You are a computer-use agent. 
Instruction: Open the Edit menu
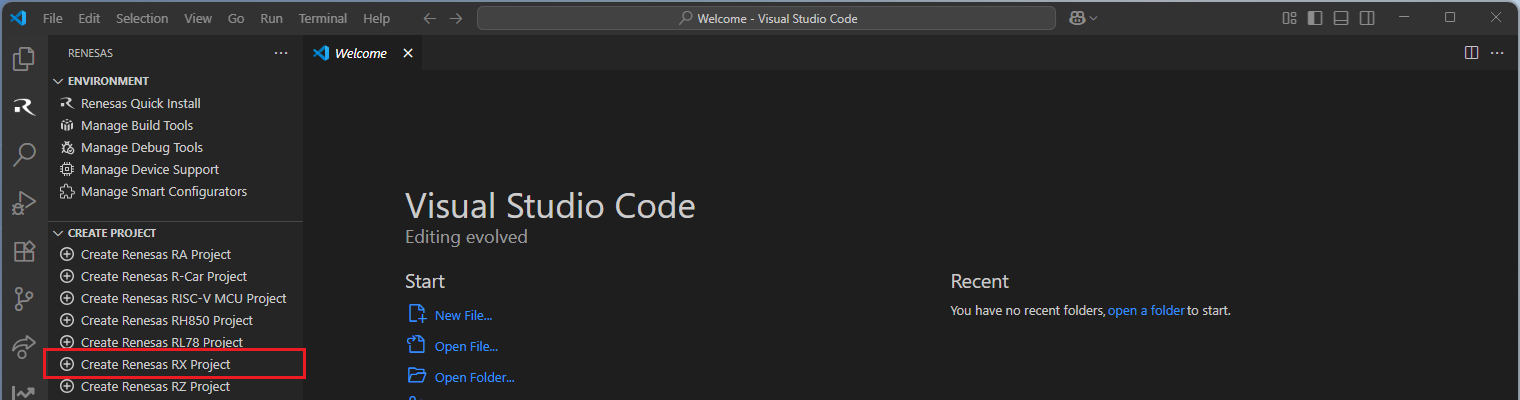click(89, 18)
